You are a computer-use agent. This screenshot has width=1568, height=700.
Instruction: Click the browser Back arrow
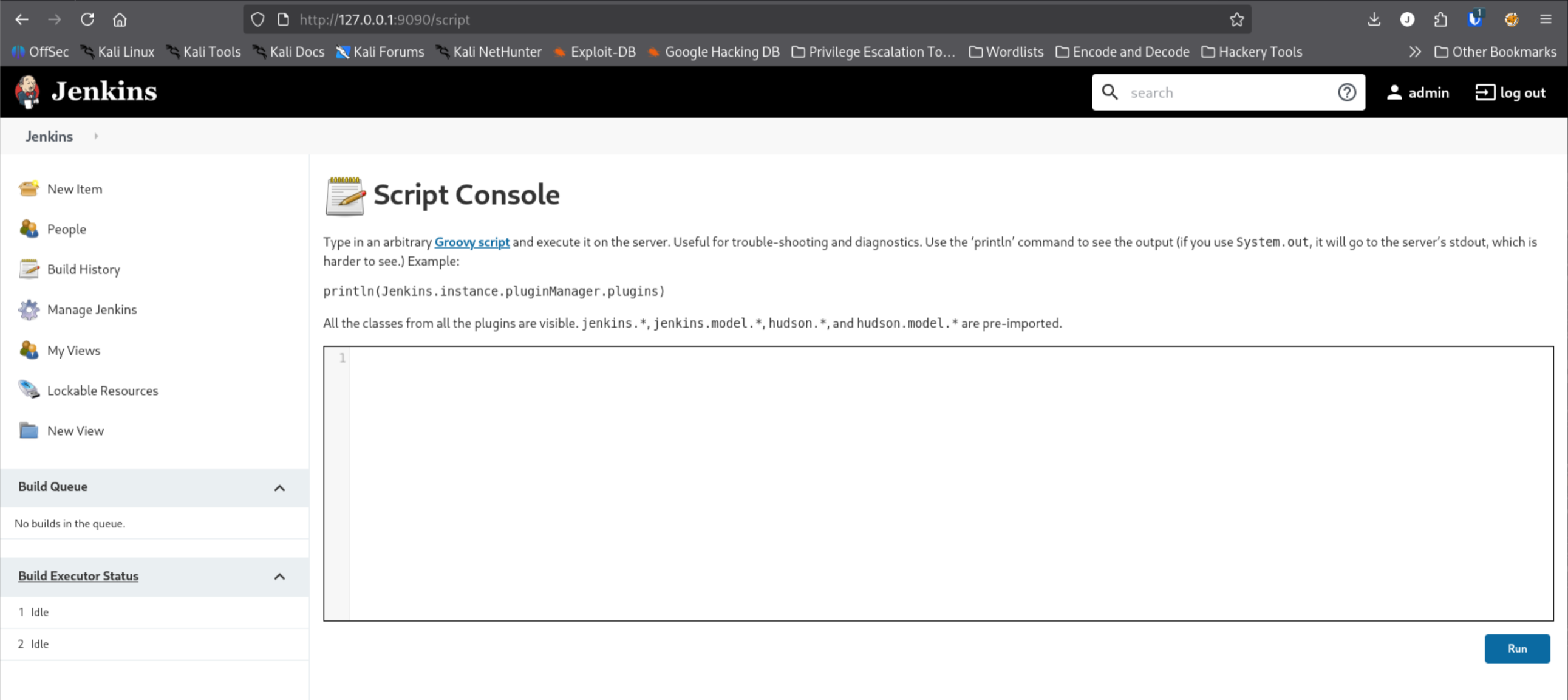(x=22, y=19)
